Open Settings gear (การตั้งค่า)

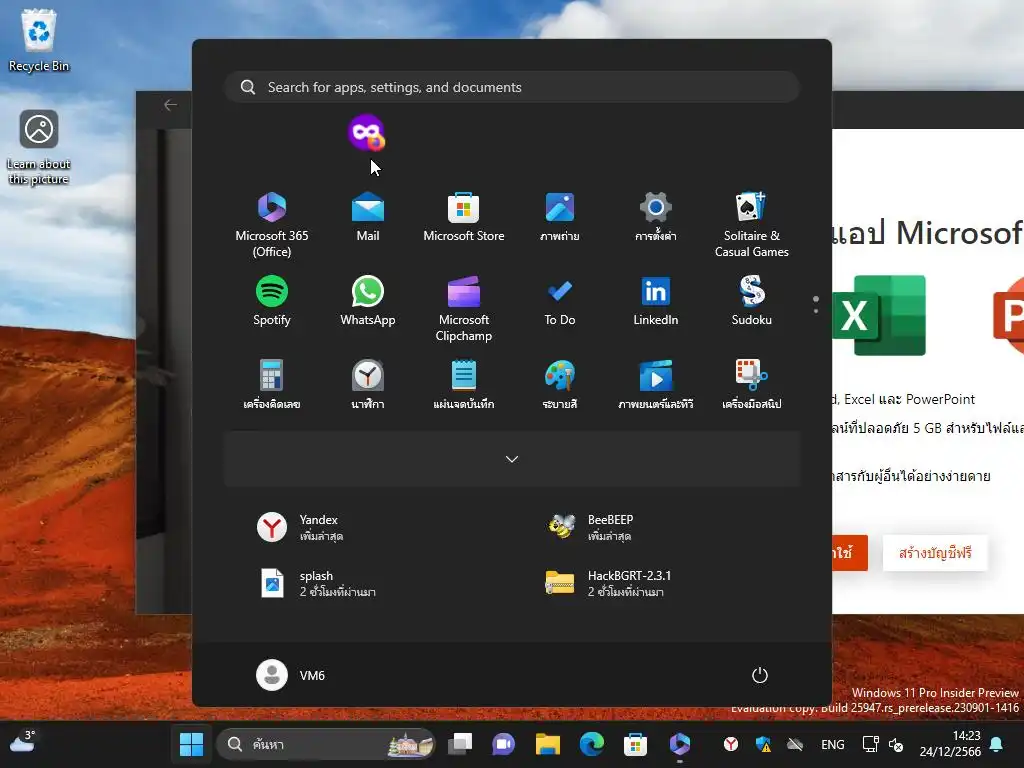click(656, 216)
